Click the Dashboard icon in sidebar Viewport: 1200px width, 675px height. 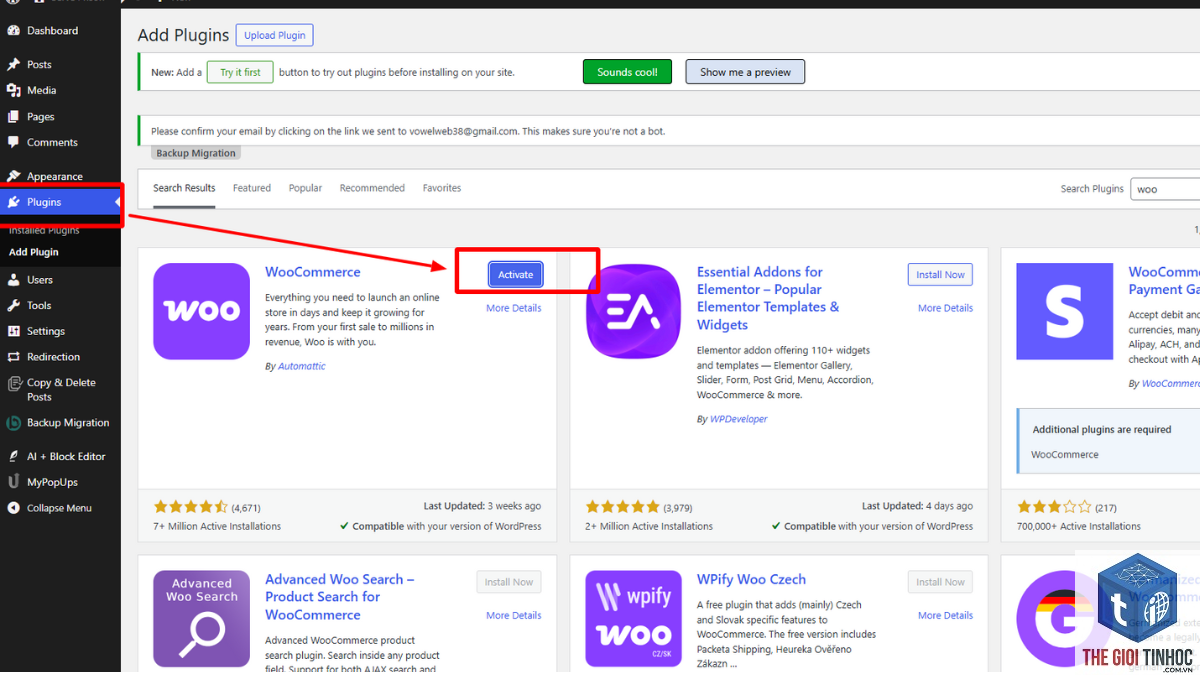click(x=13, y=31)
